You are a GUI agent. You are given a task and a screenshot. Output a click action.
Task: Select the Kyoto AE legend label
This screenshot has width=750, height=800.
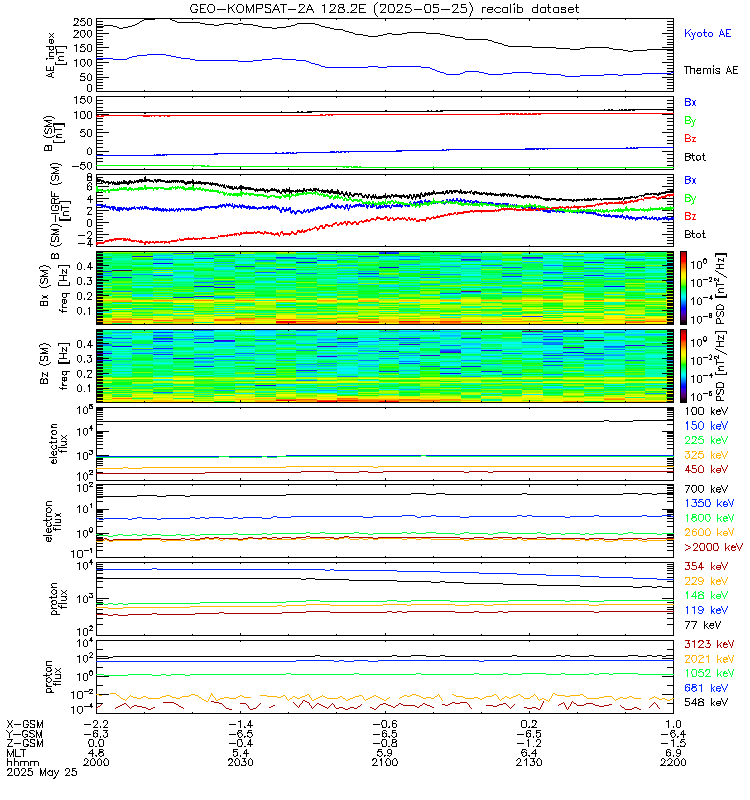708,34
